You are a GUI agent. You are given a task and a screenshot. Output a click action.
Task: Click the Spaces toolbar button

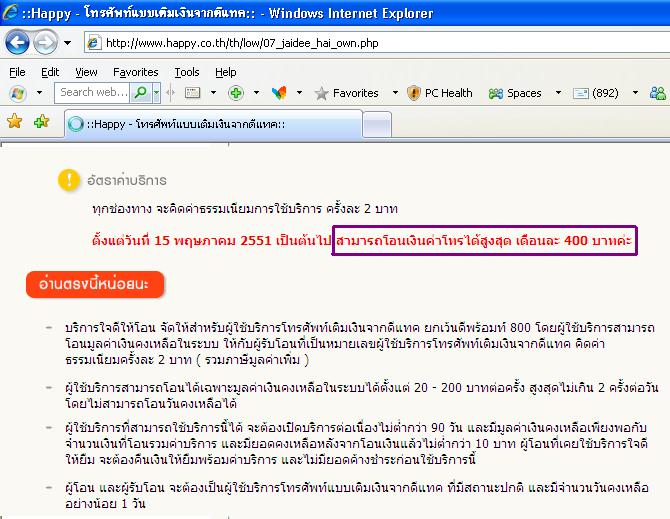515,93
